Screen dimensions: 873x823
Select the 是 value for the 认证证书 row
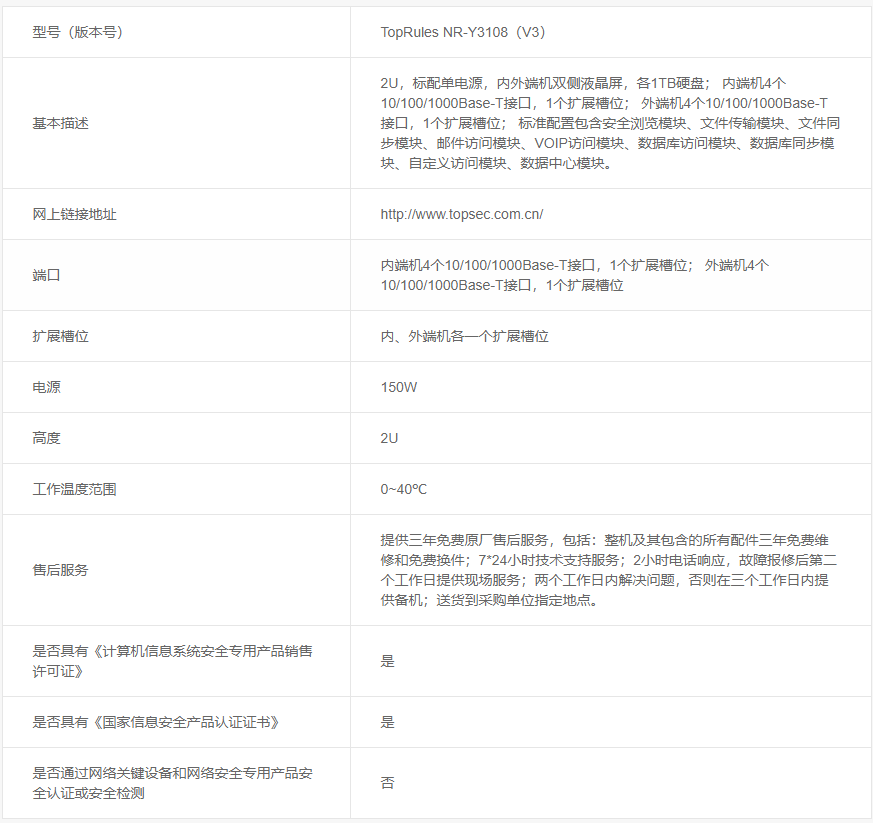tap(388, 722)
